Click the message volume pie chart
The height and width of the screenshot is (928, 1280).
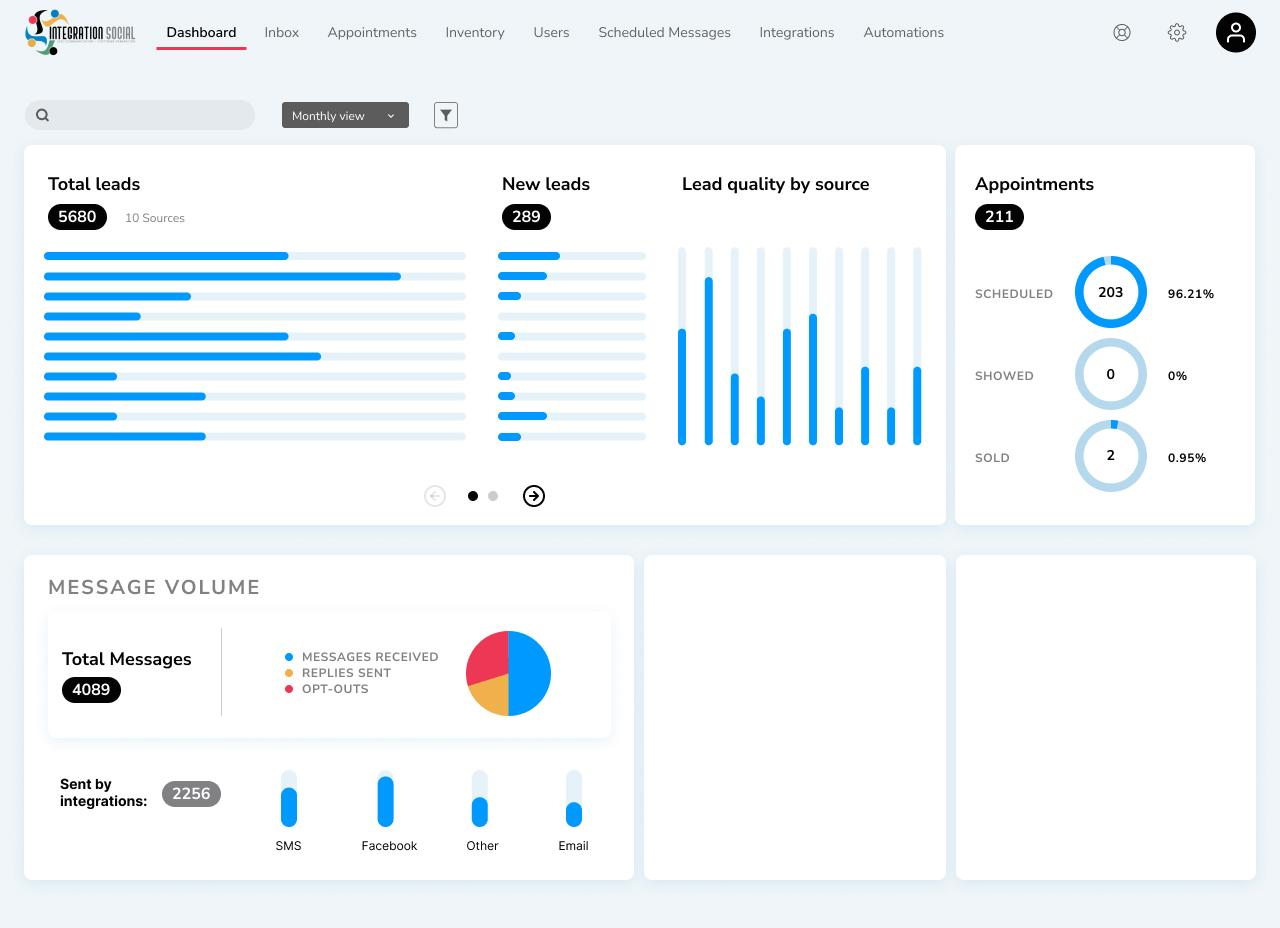point(508,673)
